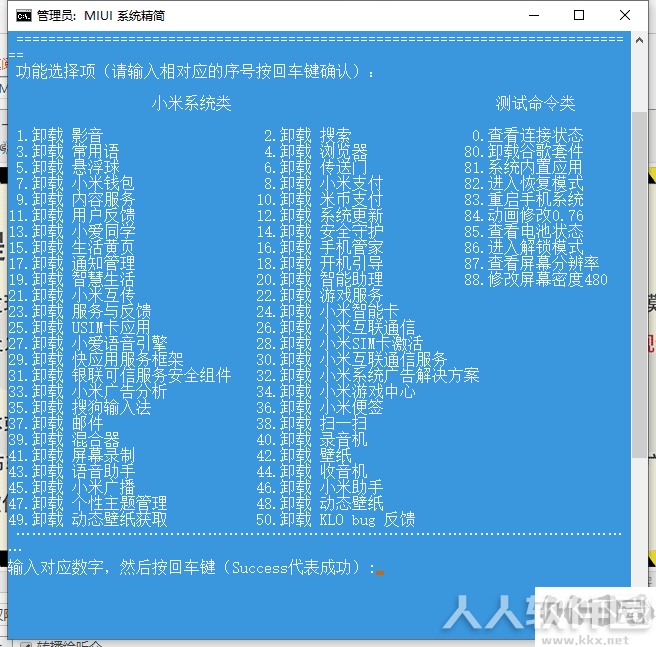
Task: Select text '3. 卸载 常用语'
Action: tap(68, 151)
